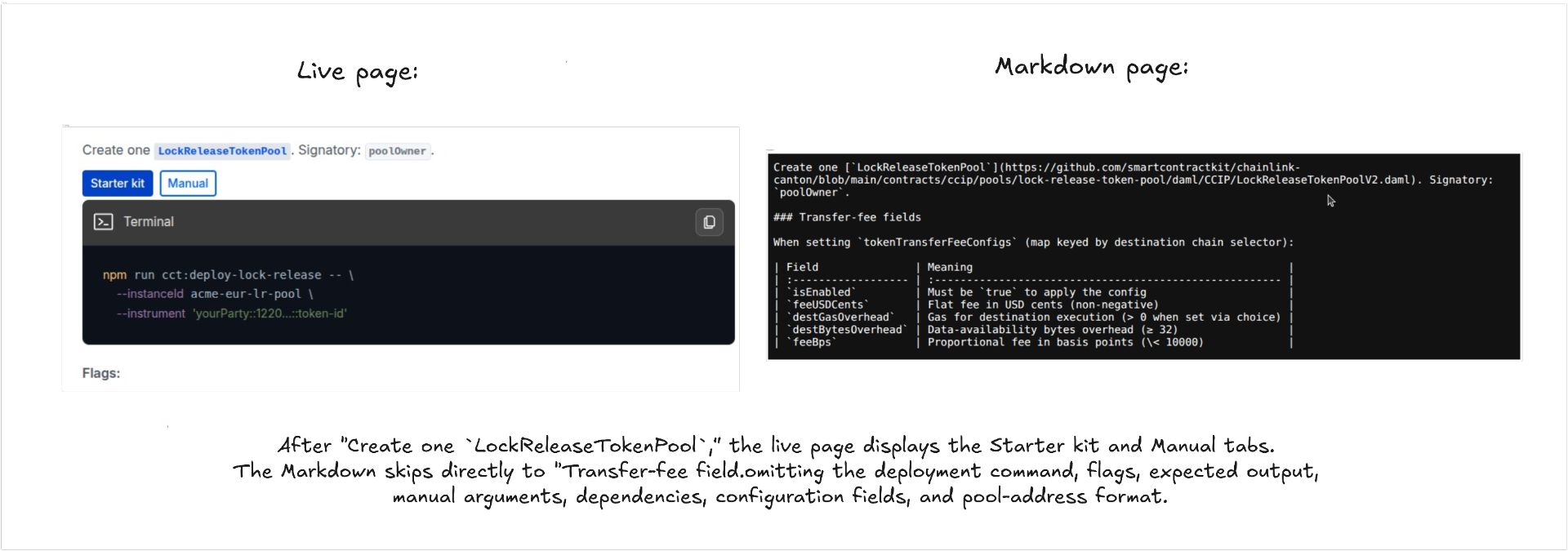Click the 'npm run cct:deploy-lock-release' line

228,275
